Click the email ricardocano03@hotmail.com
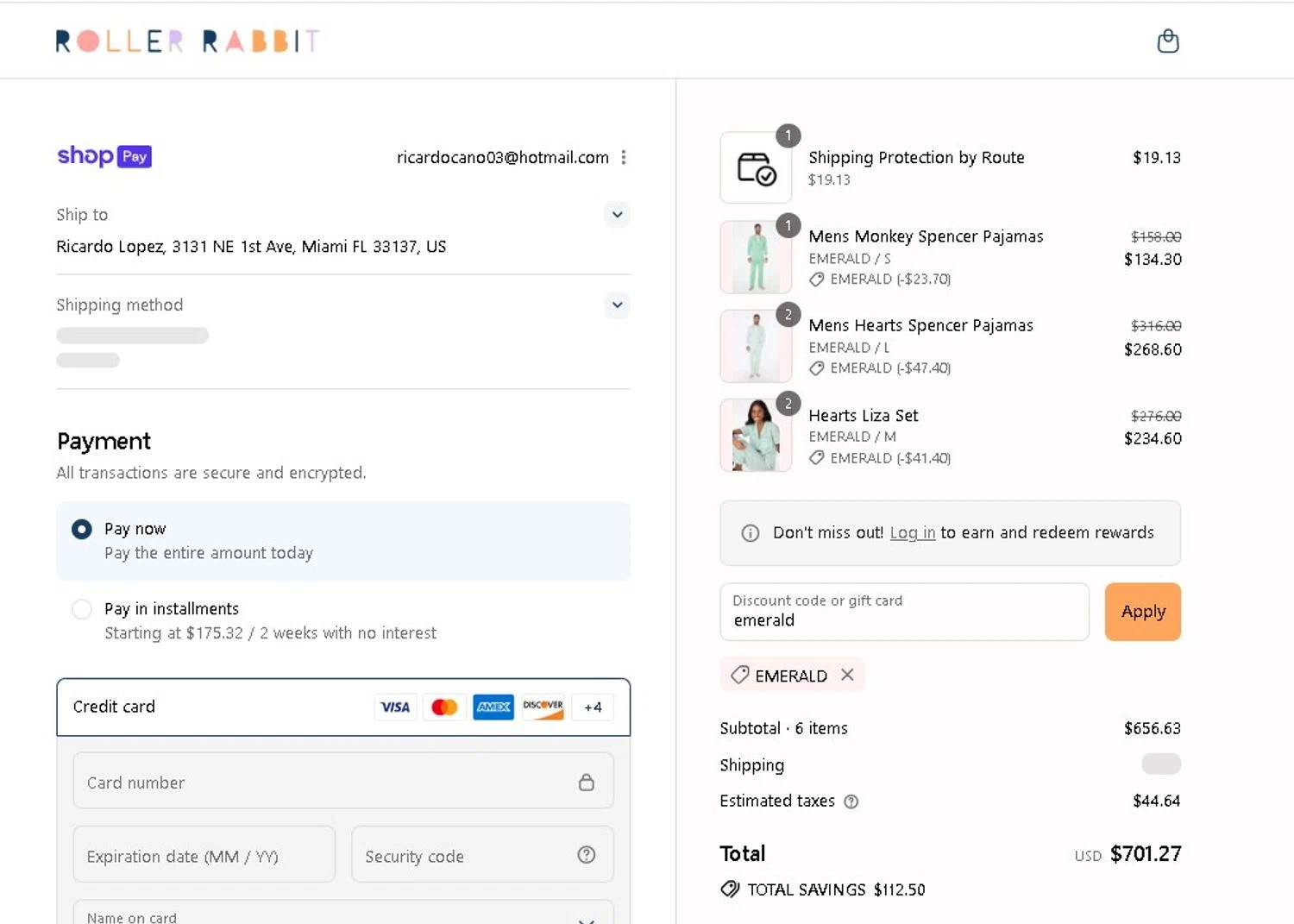Image resolution: width=1294 pixels, height=924 pixels. click(502, 157)
